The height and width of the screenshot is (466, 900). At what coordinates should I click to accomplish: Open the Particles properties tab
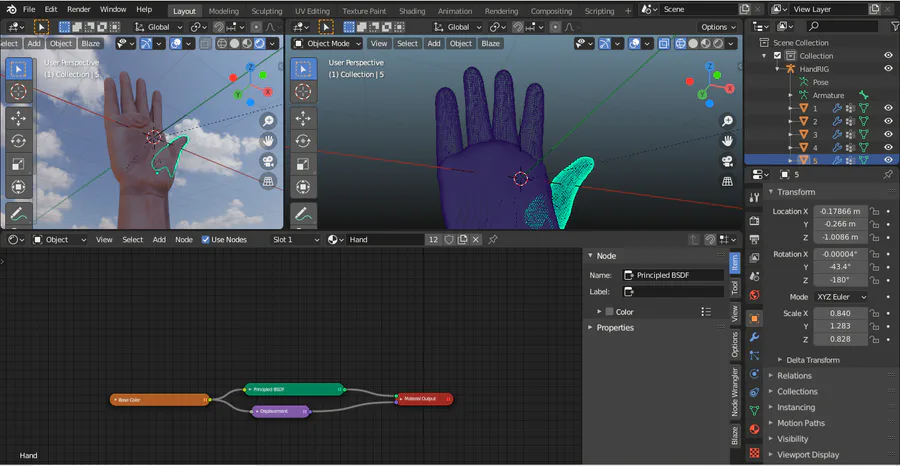tap(754, 356)
